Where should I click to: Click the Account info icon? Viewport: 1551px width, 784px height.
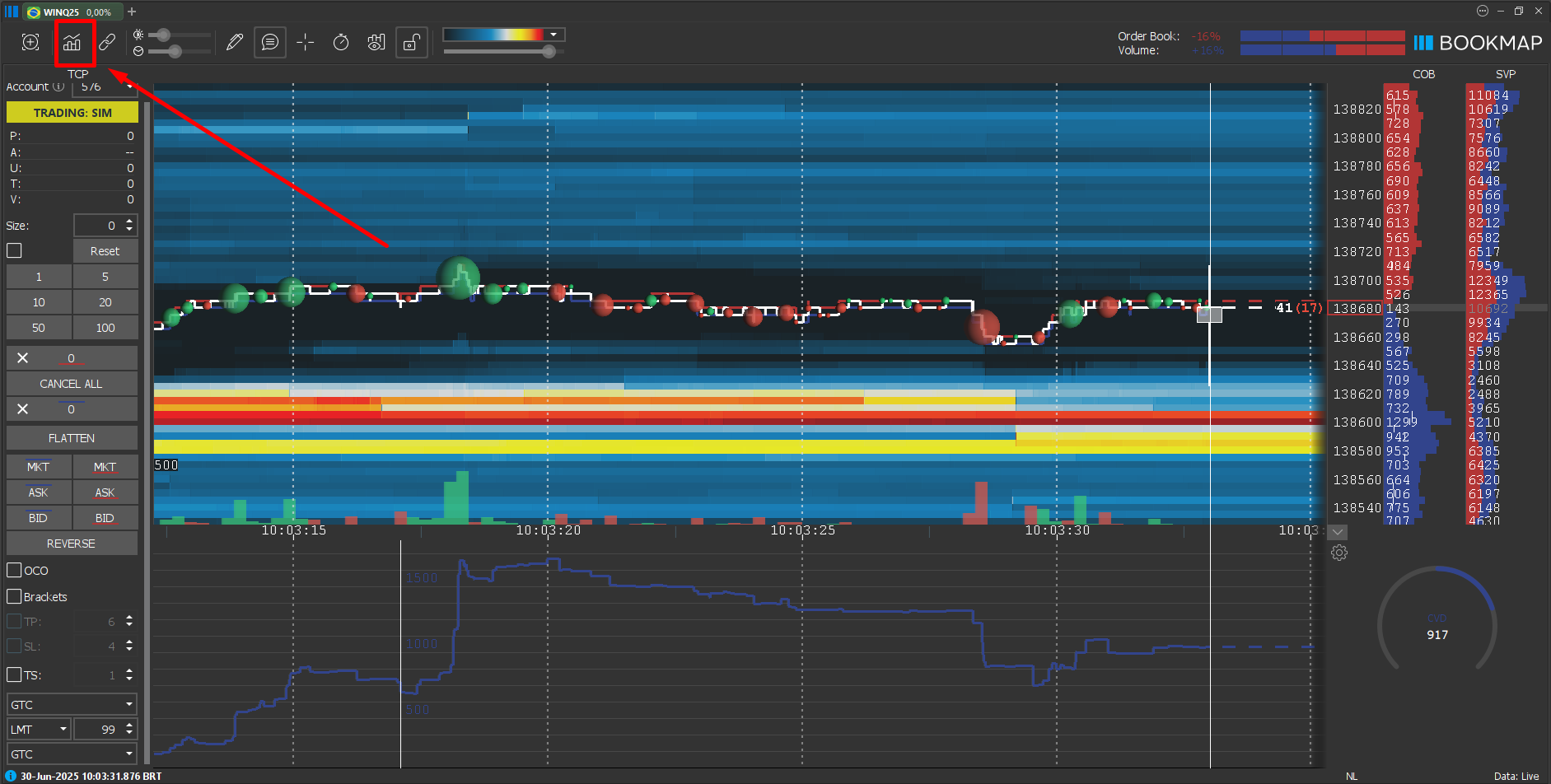pyautogui.click(x=58, y=86)
